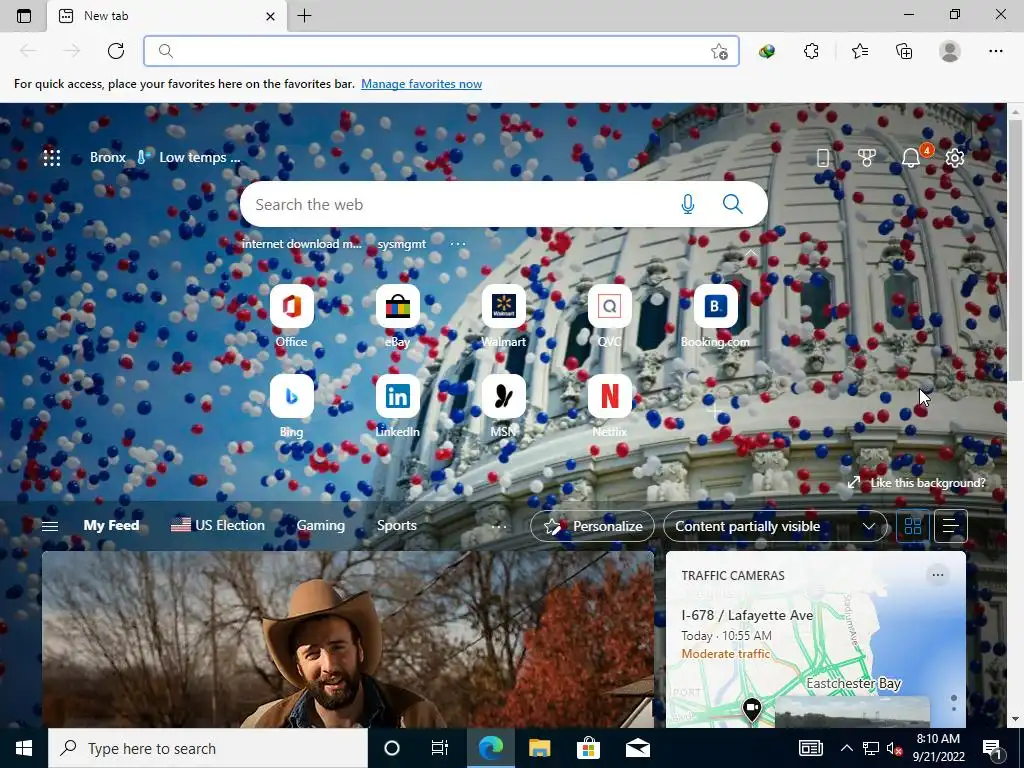1024x768 pixels.
Task: Show hidden system tray icons chevron
Action: point(846,748)
